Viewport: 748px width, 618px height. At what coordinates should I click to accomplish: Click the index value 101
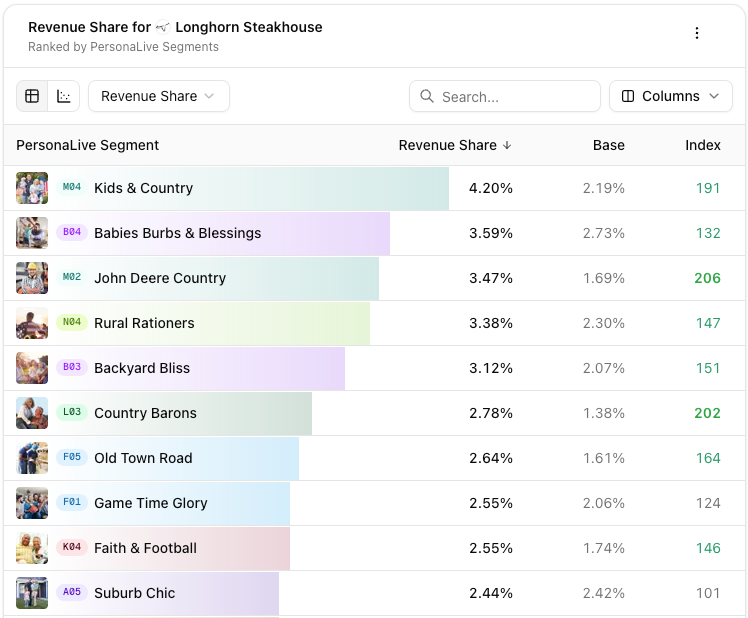point(708,593)
